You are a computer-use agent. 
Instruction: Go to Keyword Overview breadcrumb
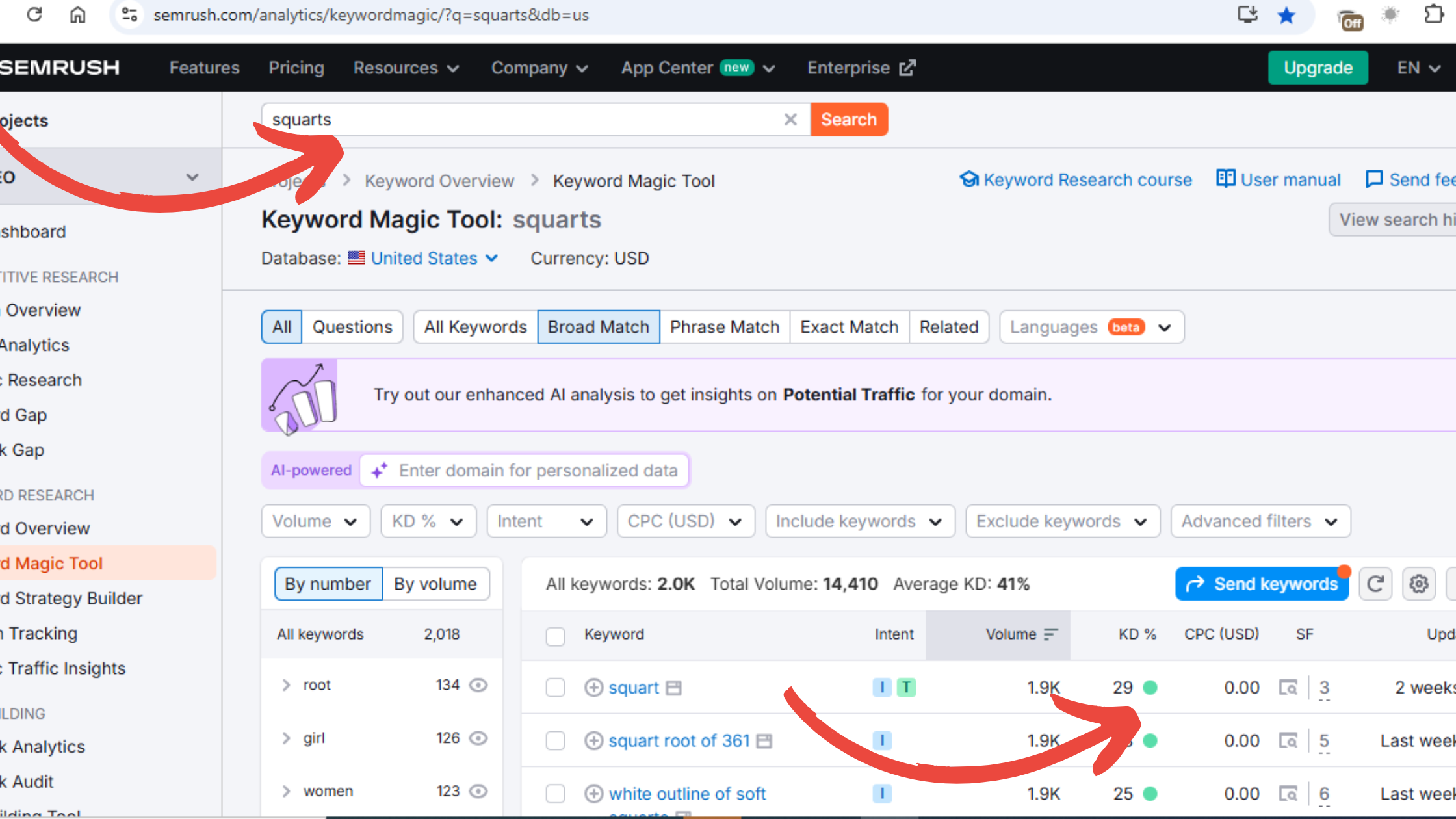(439, 181)
